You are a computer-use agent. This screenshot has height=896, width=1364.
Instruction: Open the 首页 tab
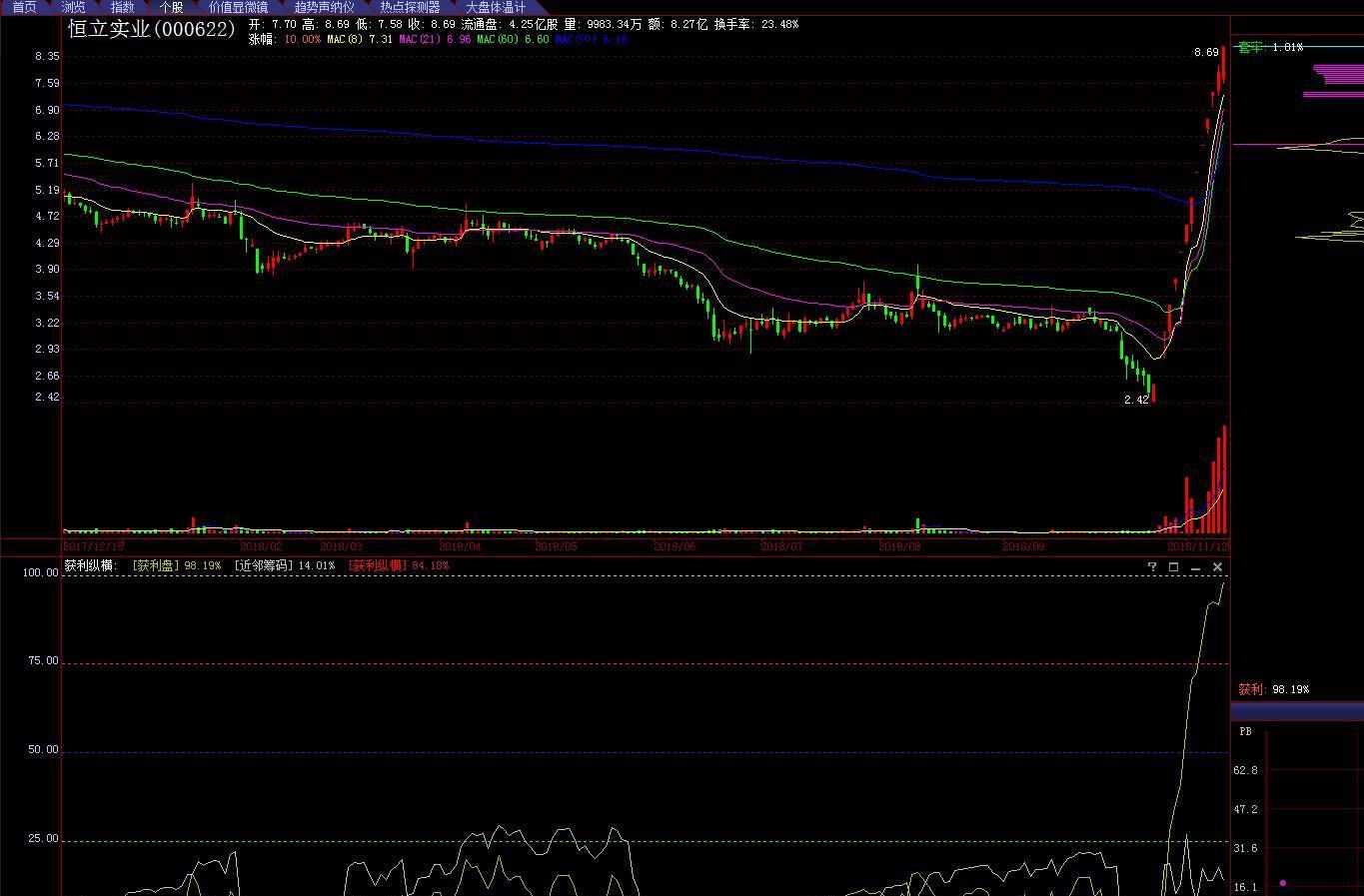coord(24,7)
